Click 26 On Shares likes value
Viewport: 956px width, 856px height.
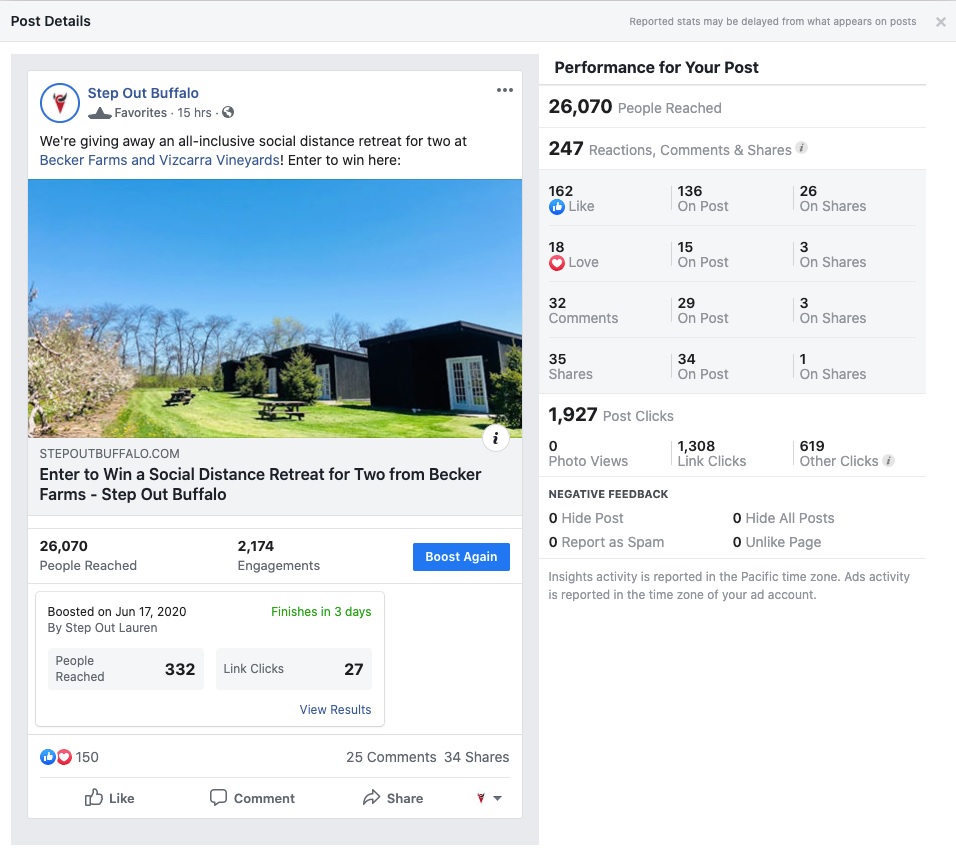(x=832, y=198)
